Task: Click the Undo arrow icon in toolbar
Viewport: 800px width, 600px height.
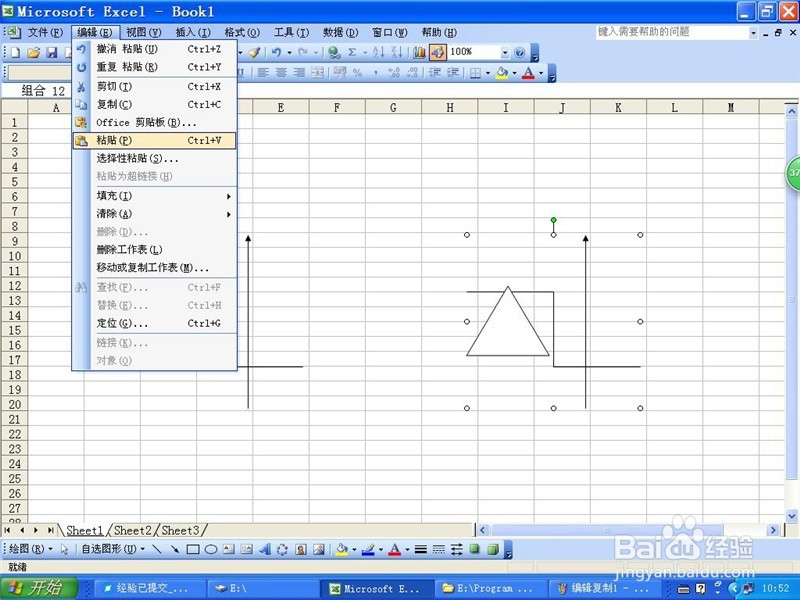Action: coord(277,52)
